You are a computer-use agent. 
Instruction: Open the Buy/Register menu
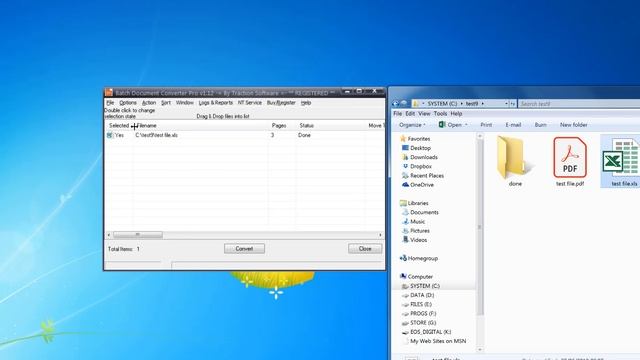click(281, 103)
